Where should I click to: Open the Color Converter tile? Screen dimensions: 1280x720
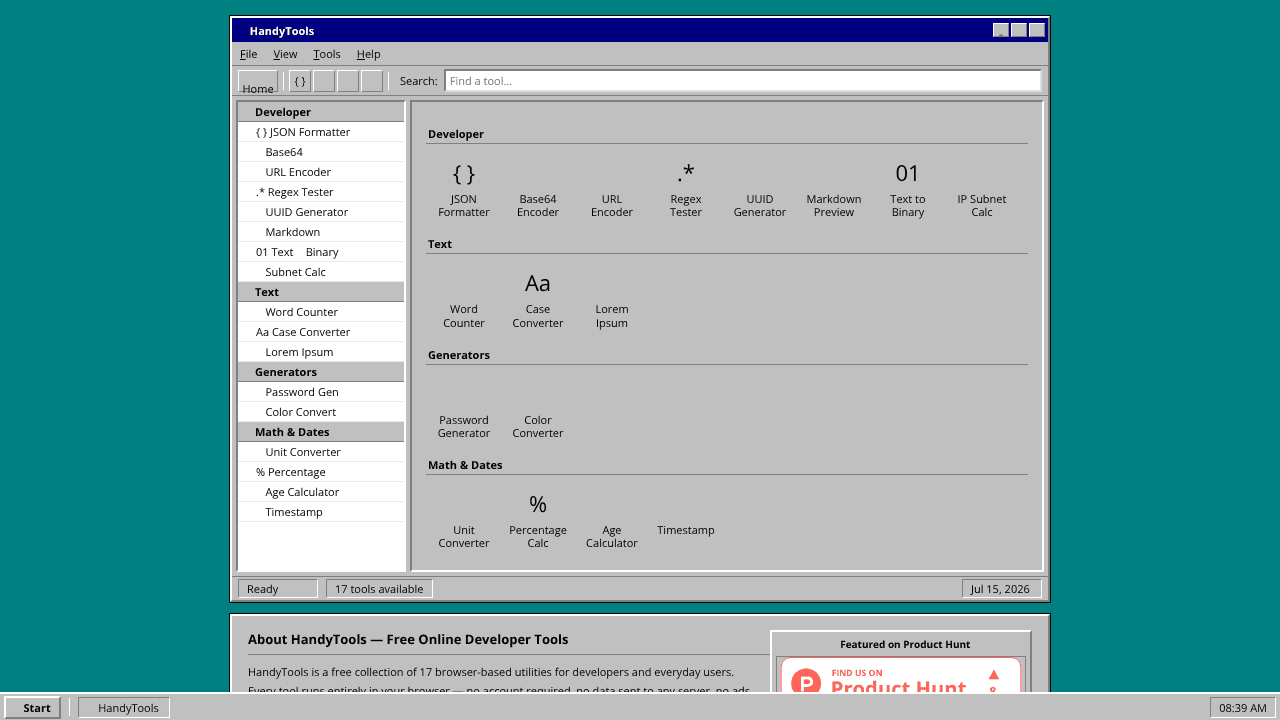click(x=538, y=409)
